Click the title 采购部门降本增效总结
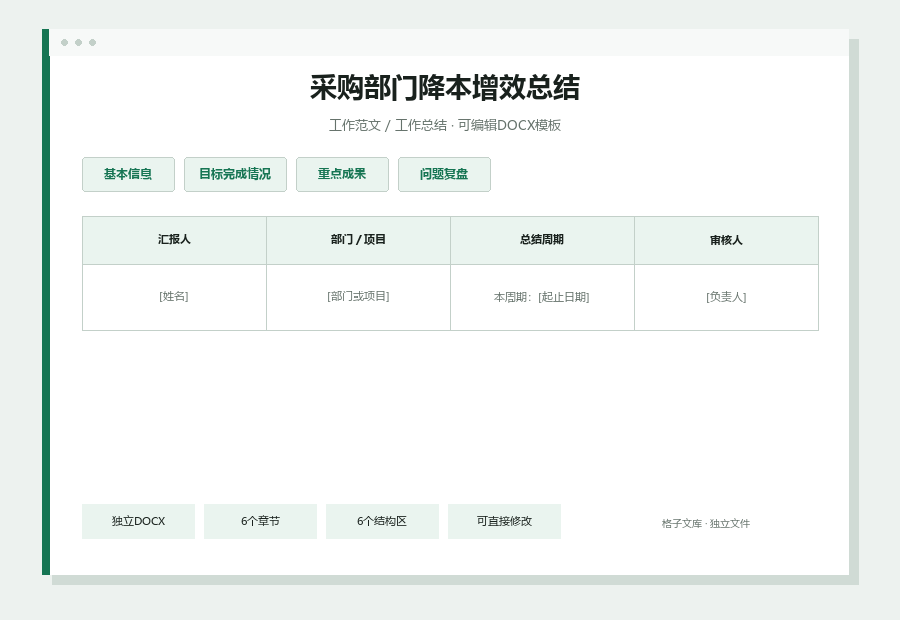The image size is (900, 620). click(x=445, y=88)
